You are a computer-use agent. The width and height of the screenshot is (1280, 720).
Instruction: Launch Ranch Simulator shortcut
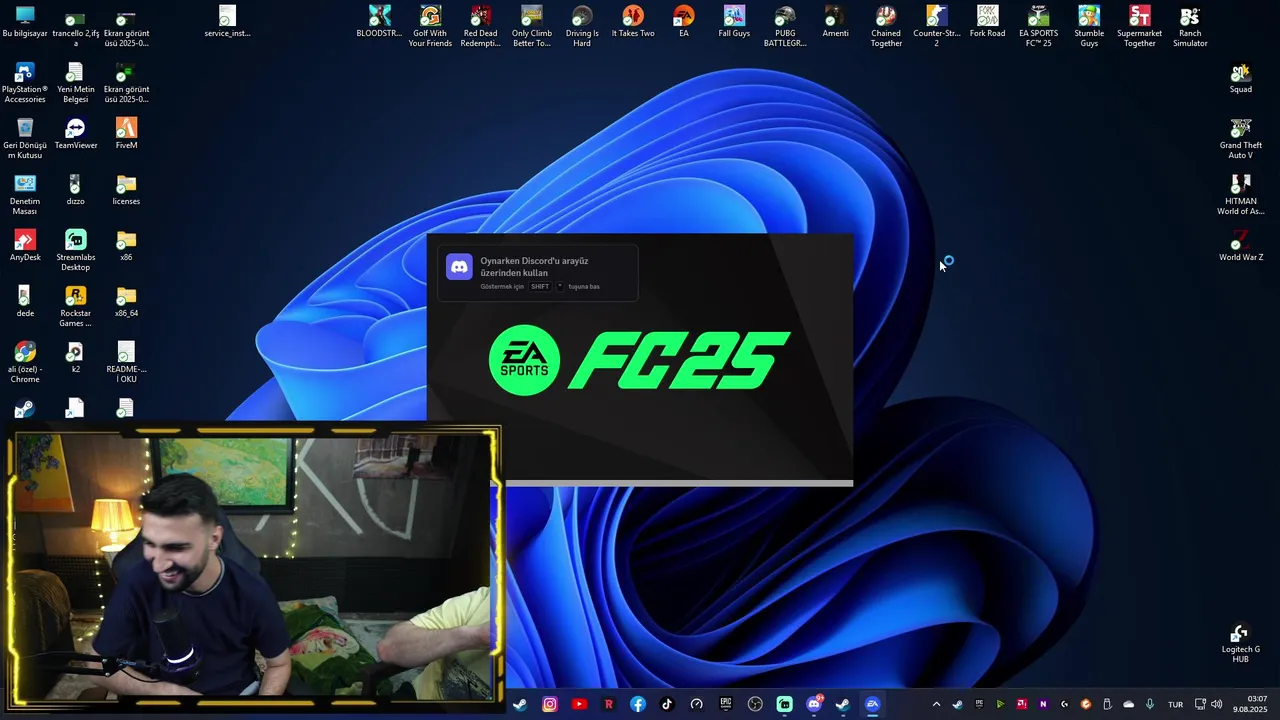tap(1190, 27)
